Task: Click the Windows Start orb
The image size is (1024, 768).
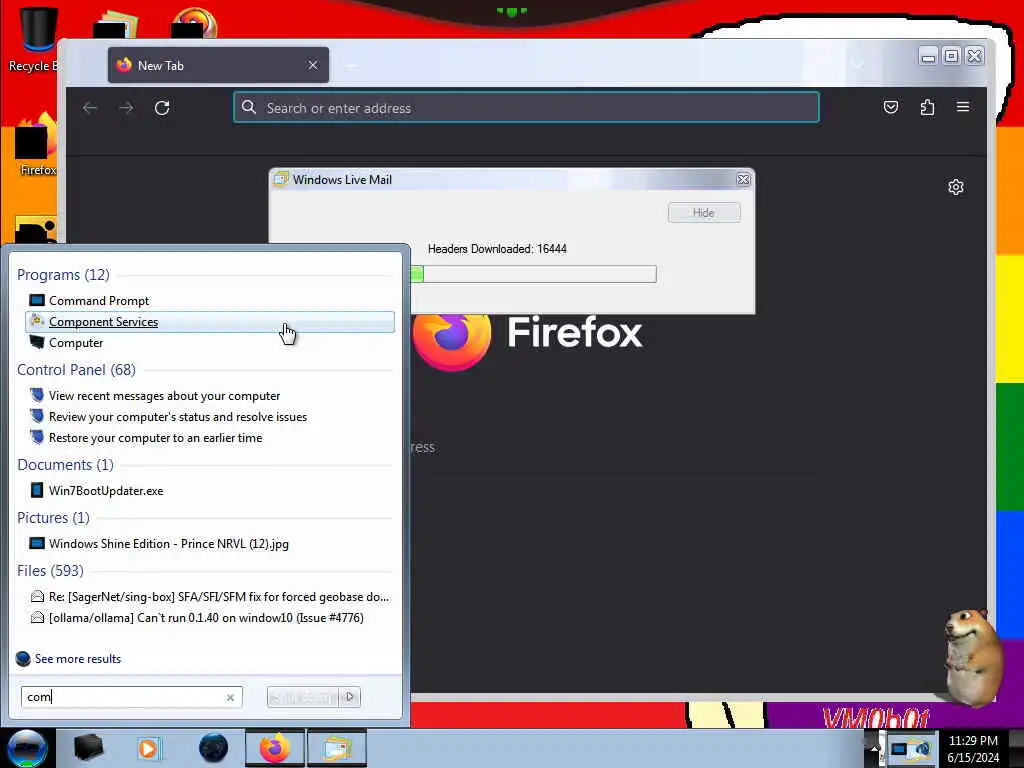Action: point(27,748)
